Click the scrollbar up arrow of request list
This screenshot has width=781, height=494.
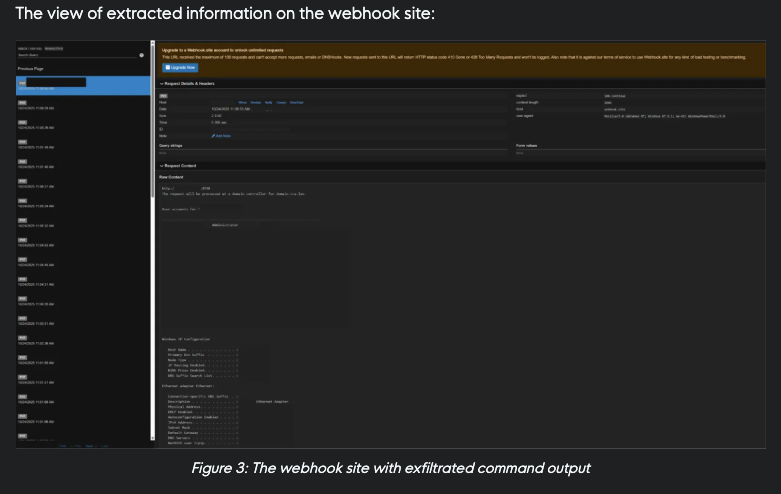pos(152,43)
